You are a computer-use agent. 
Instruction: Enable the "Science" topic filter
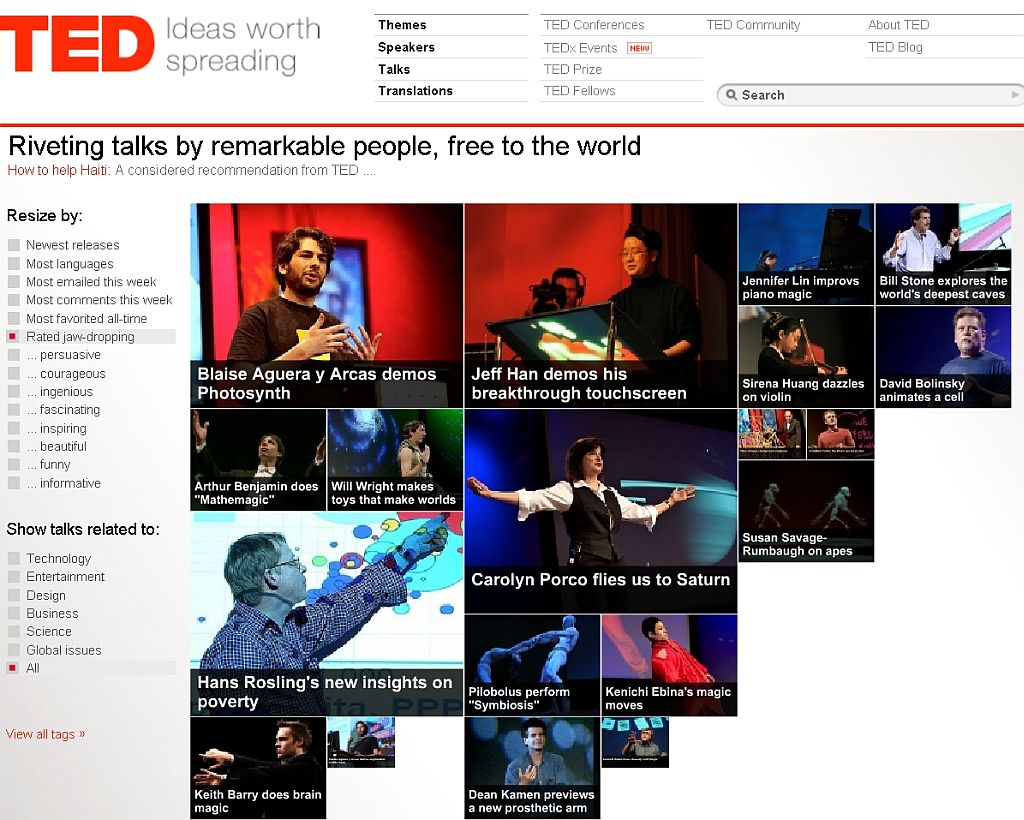[13, 632]
